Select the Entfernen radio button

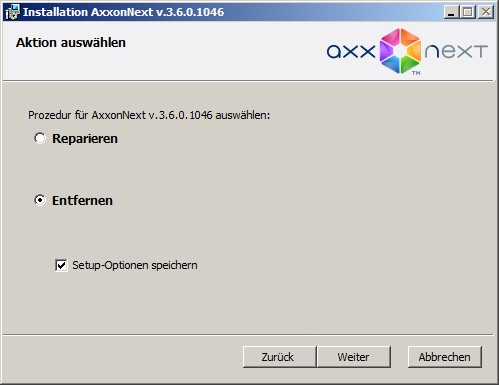tap(40, 200)
